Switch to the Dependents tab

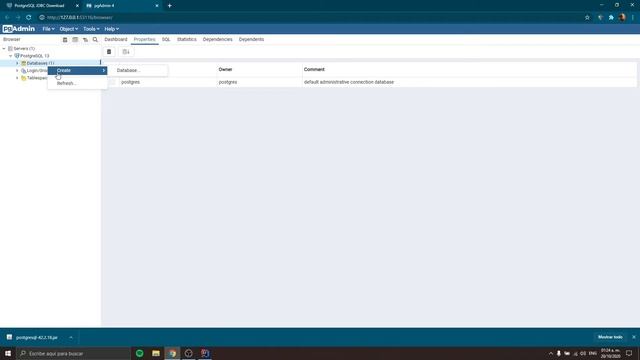(251, 40)
